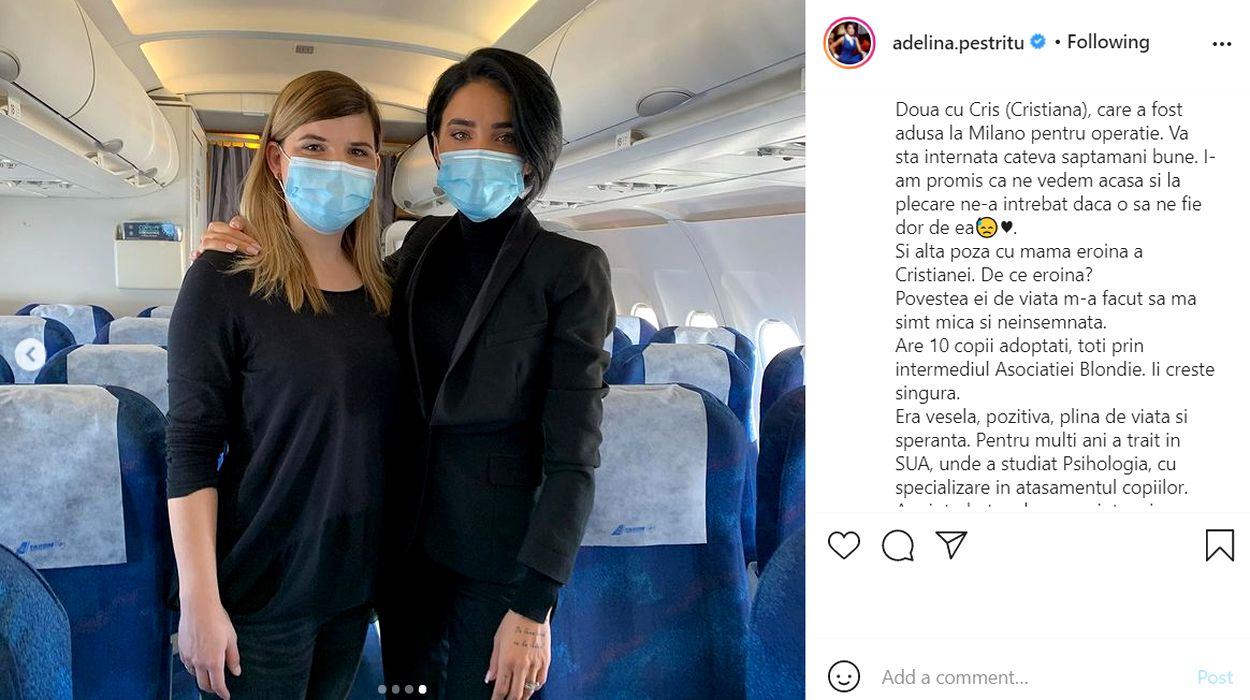Click the sad emoji in the caption
Image resolution: width=1250 pixels, height=700 pixels.
tap(985, 228)
